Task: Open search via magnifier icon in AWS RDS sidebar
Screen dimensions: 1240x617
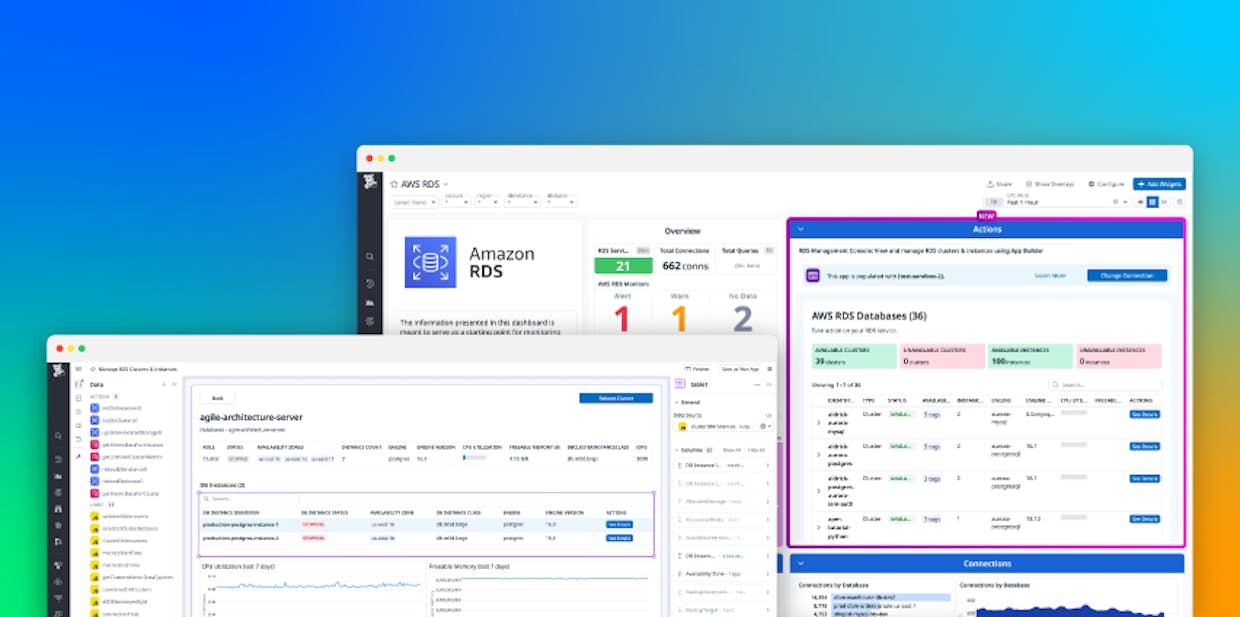Action: tap(370, 257)
